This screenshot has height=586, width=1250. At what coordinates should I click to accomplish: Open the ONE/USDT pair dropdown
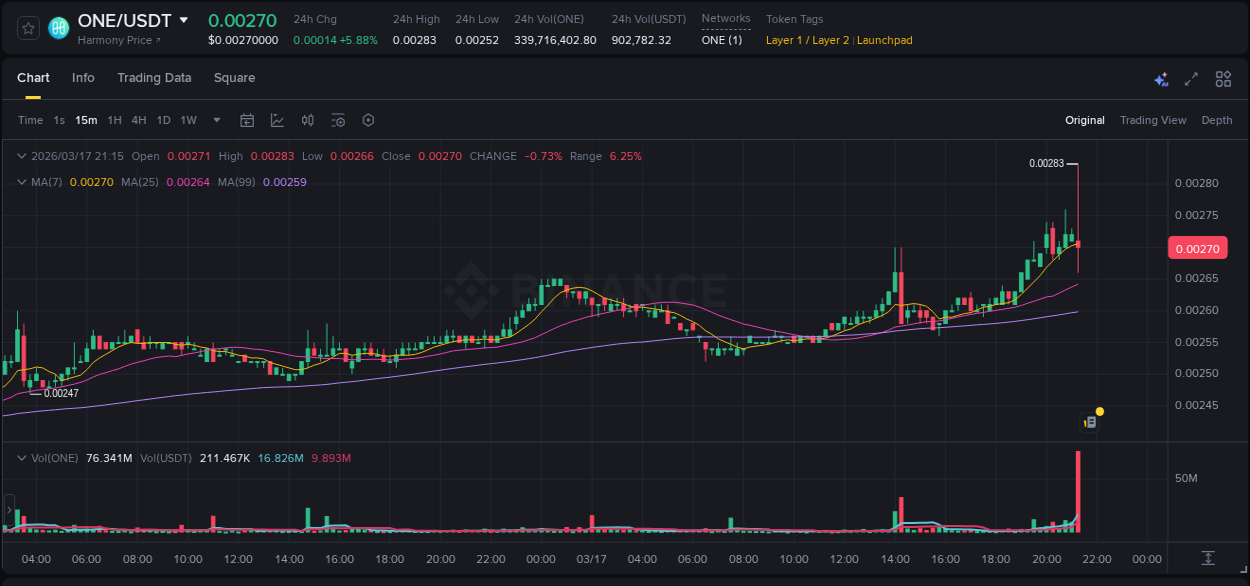(185, 19)
